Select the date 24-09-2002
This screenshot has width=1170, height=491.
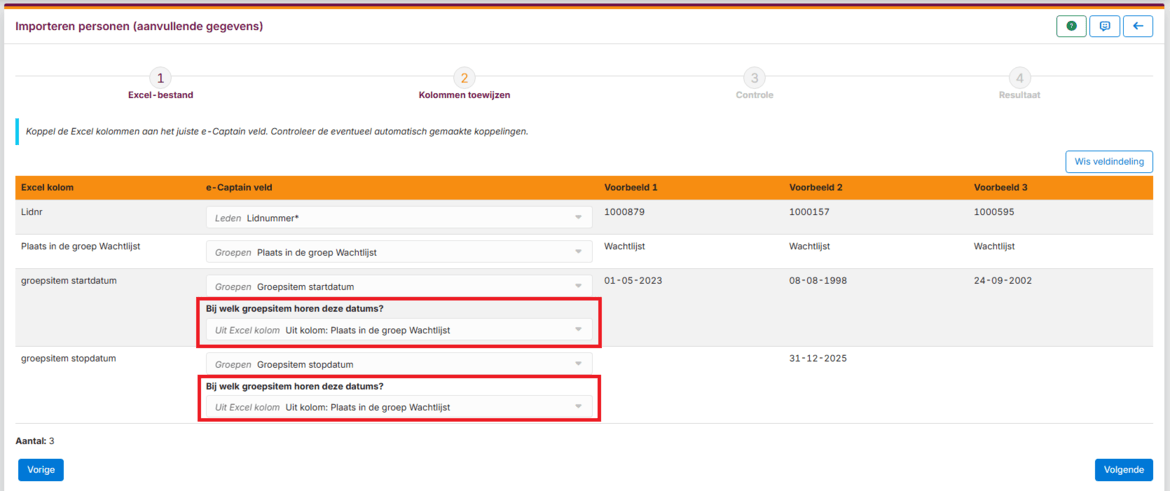click(x=1004, y=281)
